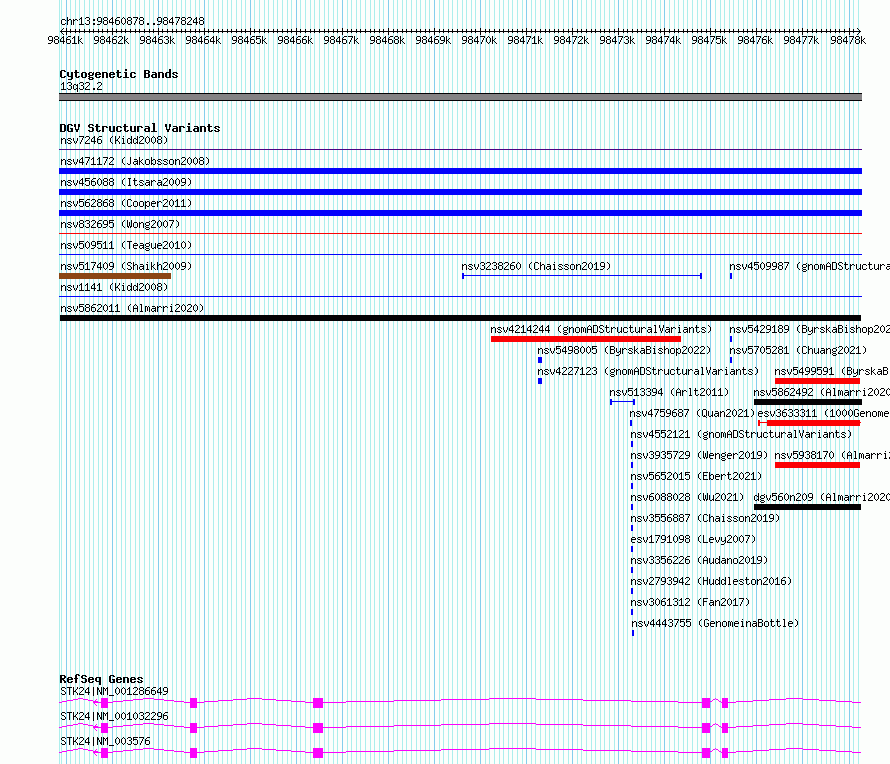The image size is (890, 764).
Task: Click the DGV Structural Variants track title
Action: (140, 128)
